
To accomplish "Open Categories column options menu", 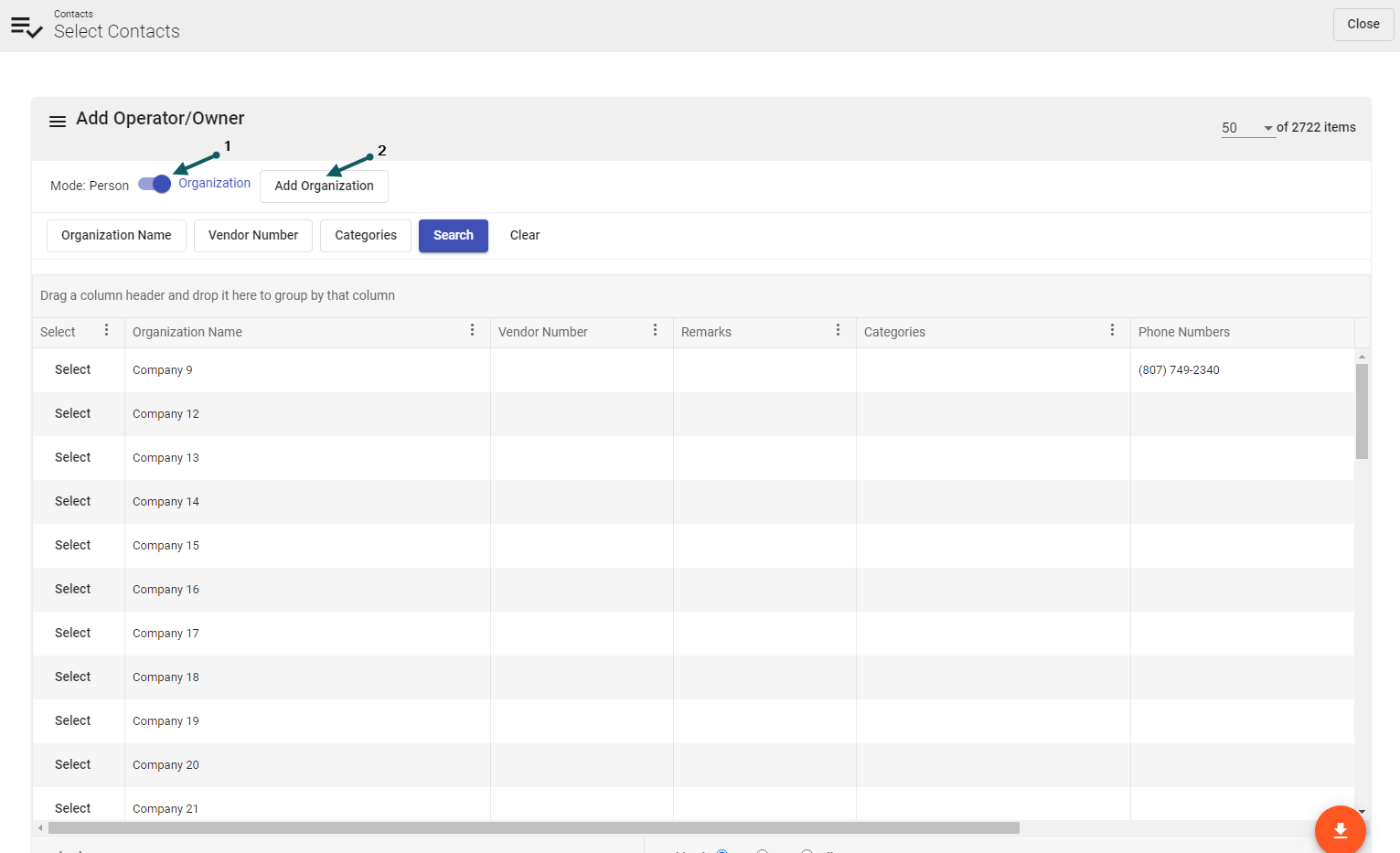I will pos(1112,330).
